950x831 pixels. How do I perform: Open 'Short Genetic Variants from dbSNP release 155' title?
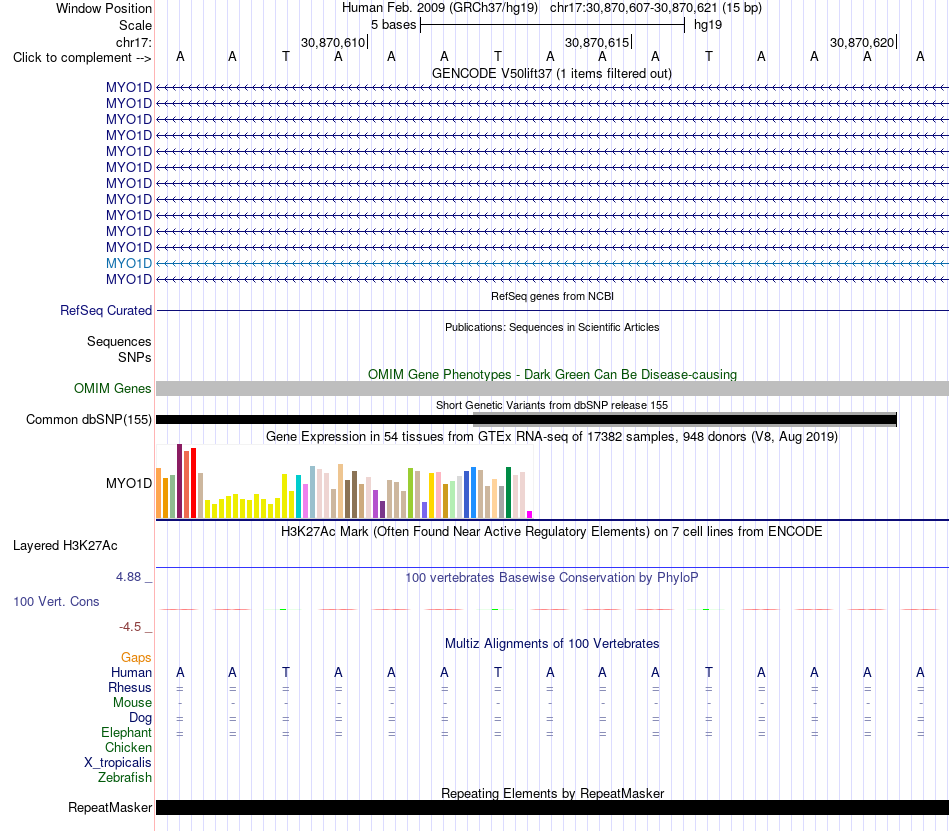coord(552,405)
